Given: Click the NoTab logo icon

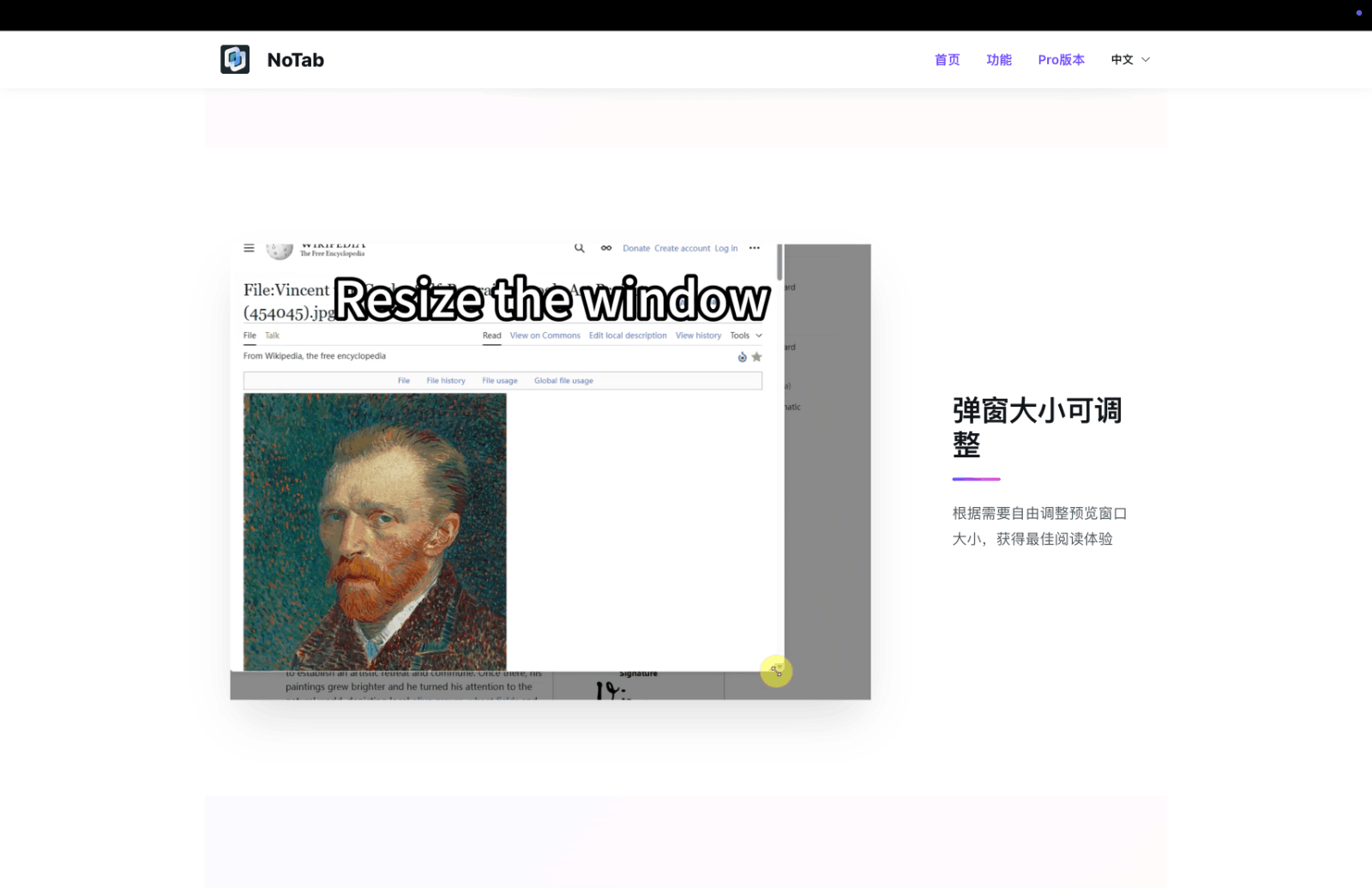Looking at the screenshot, I should pyautogui.click(x=235, y=59).
